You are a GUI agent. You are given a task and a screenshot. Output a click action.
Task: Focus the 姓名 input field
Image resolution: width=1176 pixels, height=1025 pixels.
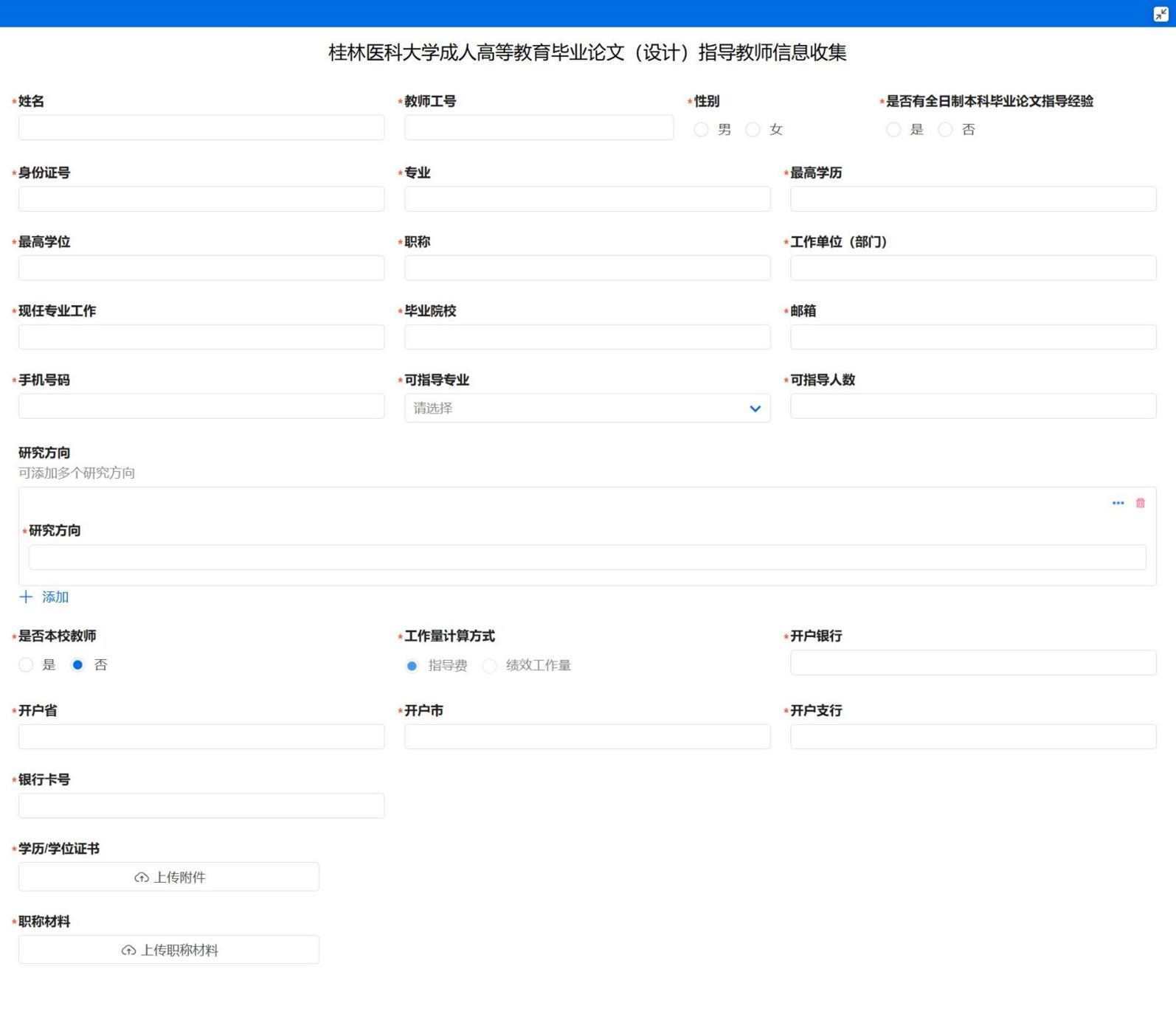point(201,128)
